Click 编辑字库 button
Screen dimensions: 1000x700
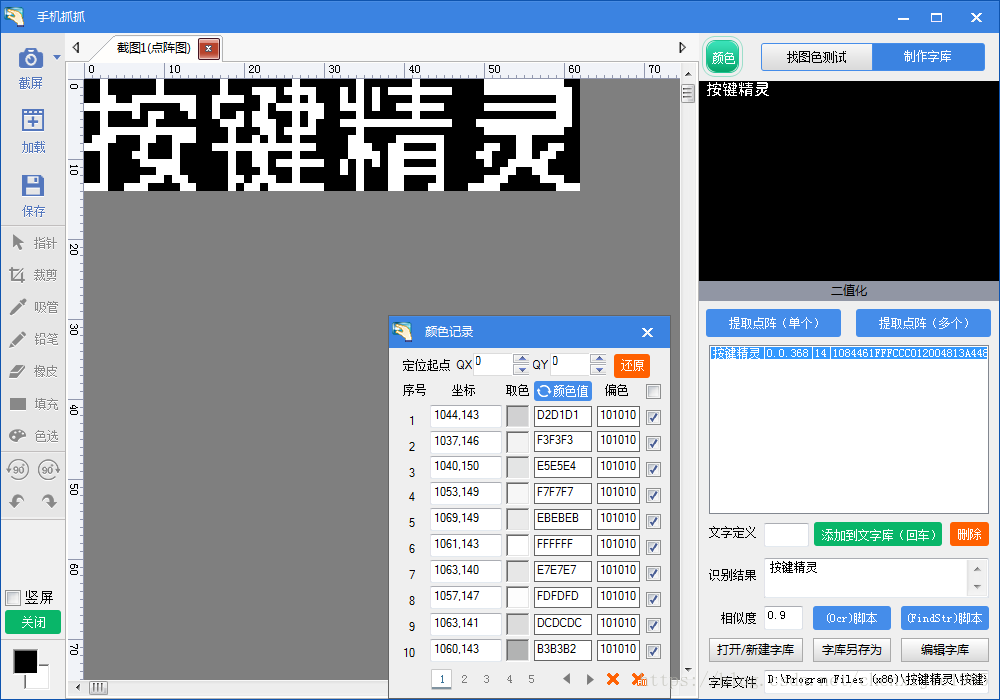point(945,650)
